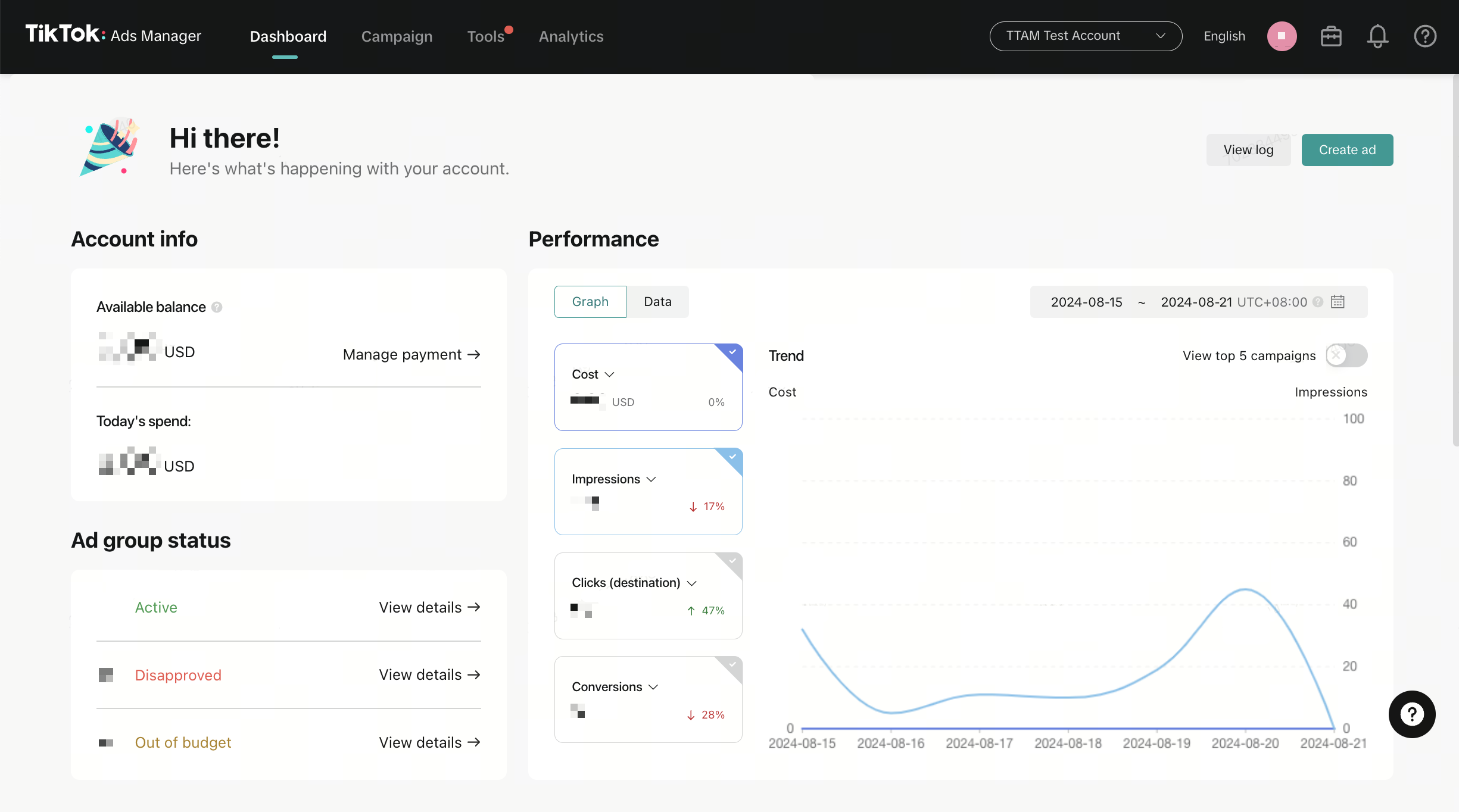Uncheck the Cost metric card corner

coord(733,352)
